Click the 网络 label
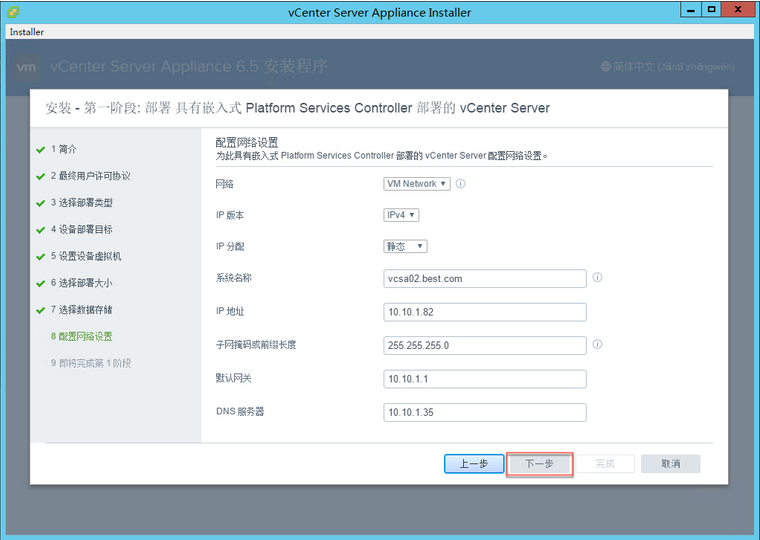 (224, 184)
